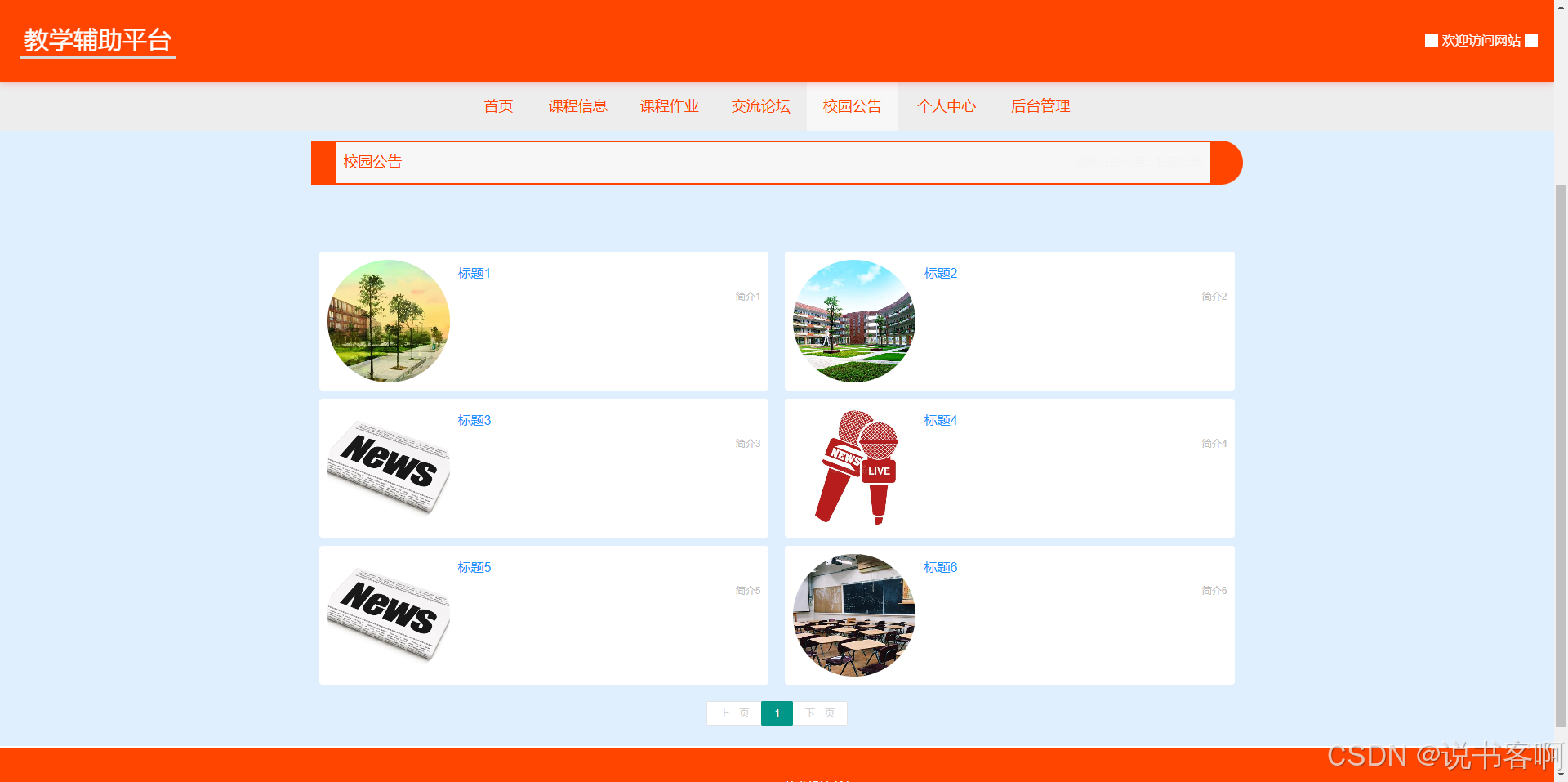
Task: Go to 后台管理 menu item
Action: click(1040, 106)
